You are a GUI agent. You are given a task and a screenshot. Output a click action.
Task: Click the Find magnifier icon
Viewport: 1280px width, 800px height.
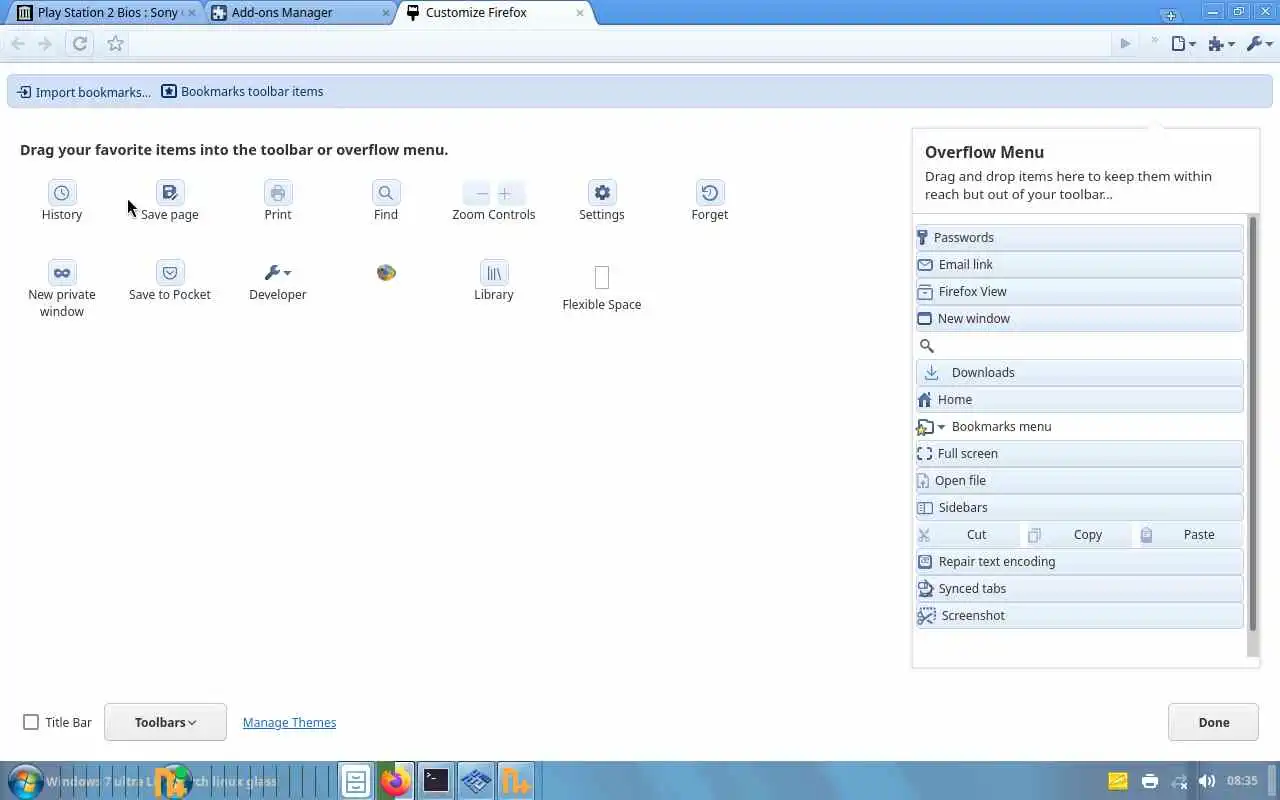click(386, 193)
